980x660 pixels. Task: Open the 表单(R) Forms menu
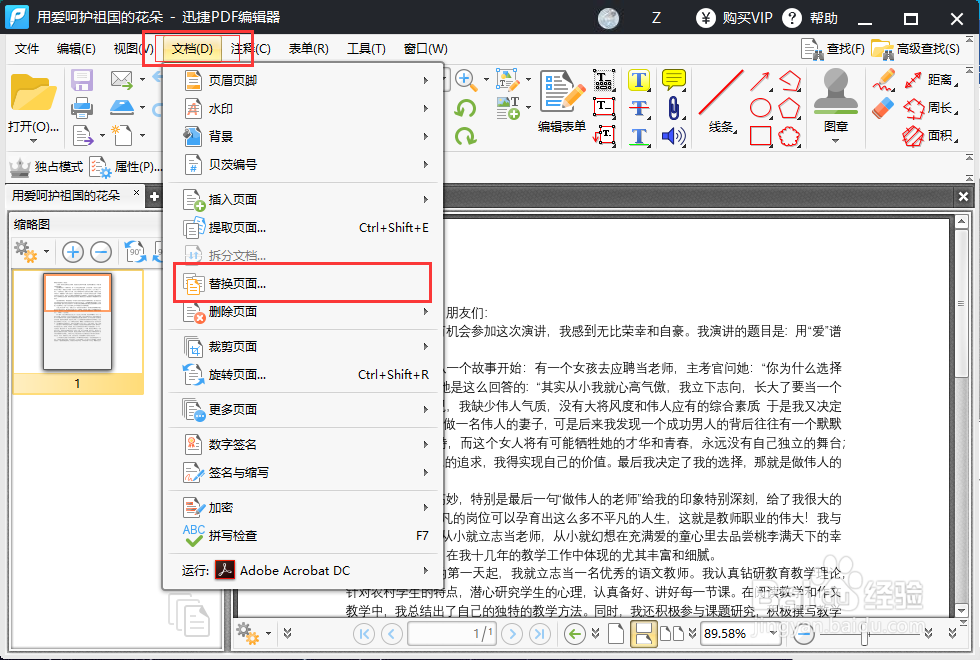pyautogui.click(x=308, y=49)
